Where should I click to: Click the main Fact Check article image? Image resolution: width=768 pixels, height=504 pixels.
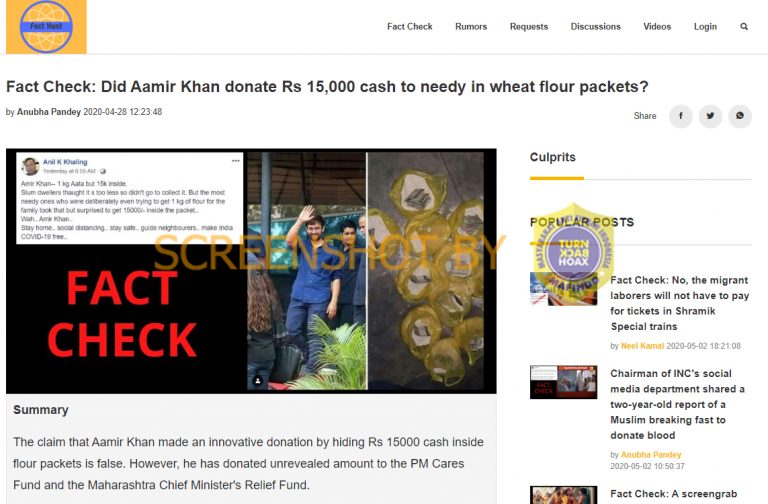pos(251,271)
